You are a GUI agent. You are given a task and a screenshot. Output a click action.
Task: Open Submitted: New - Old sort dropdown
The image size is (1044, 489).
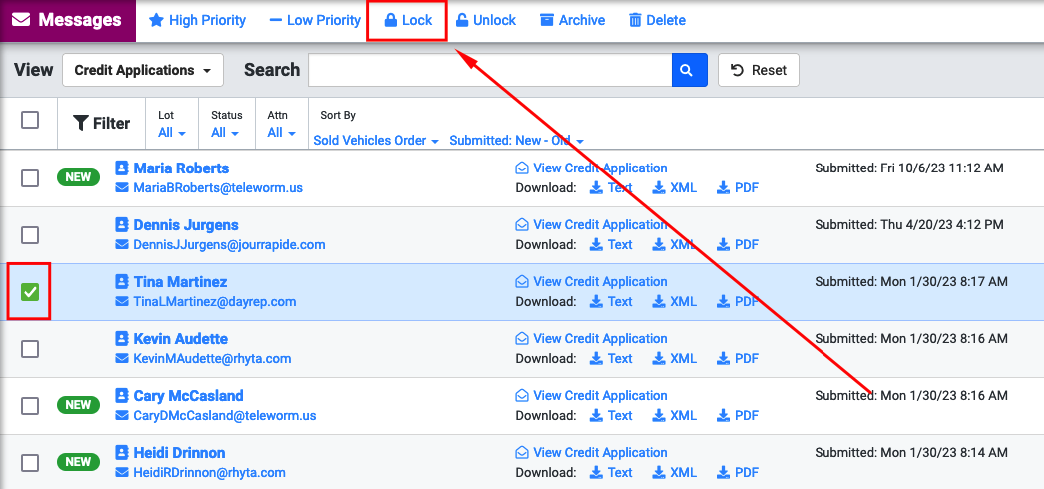click(x=517, y=141)
